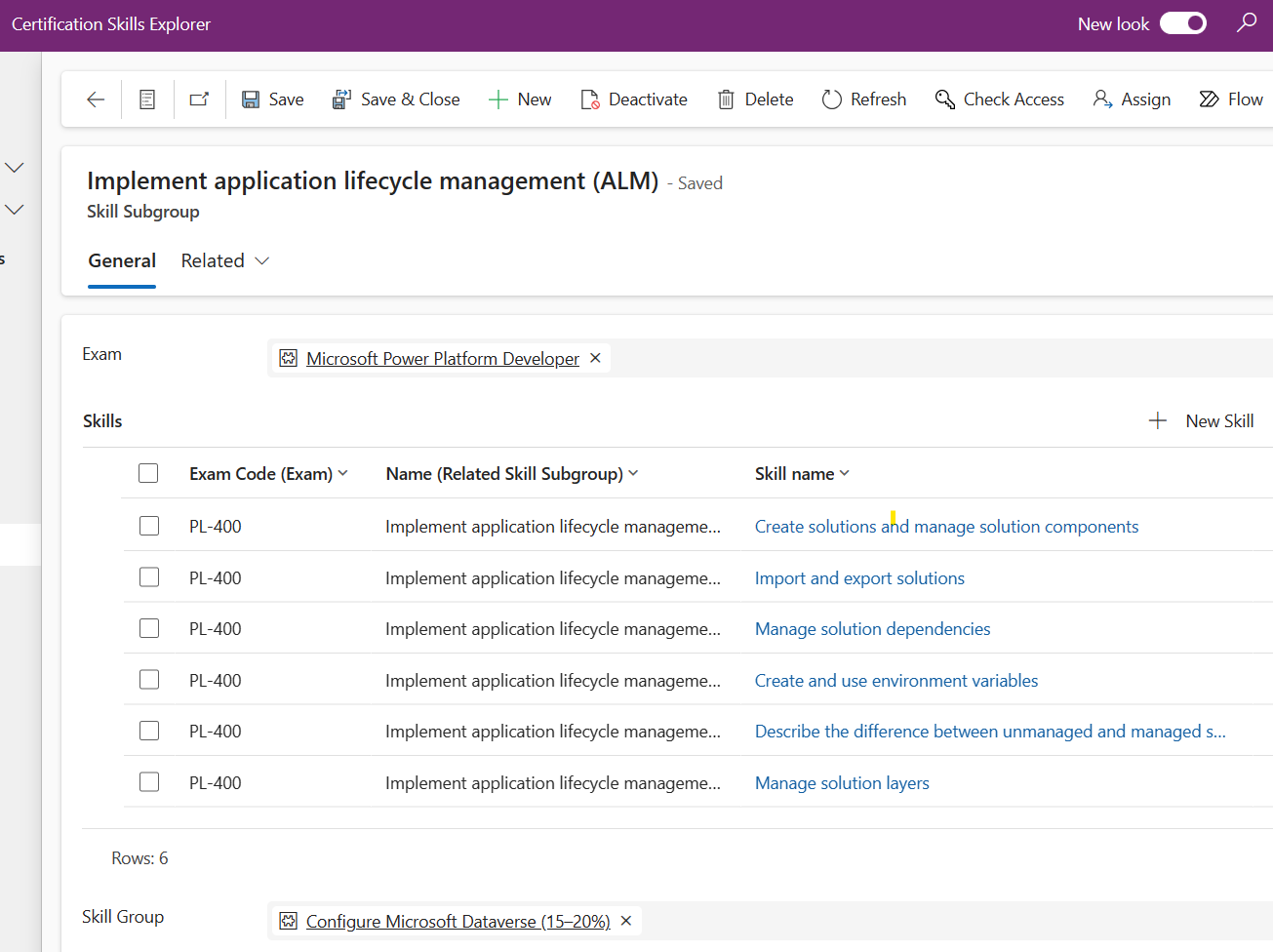The height and width of the screenshot is (952, 1273).
Task: Check the select-all checkbox in Skills header
Action: [x=148, y=473]
